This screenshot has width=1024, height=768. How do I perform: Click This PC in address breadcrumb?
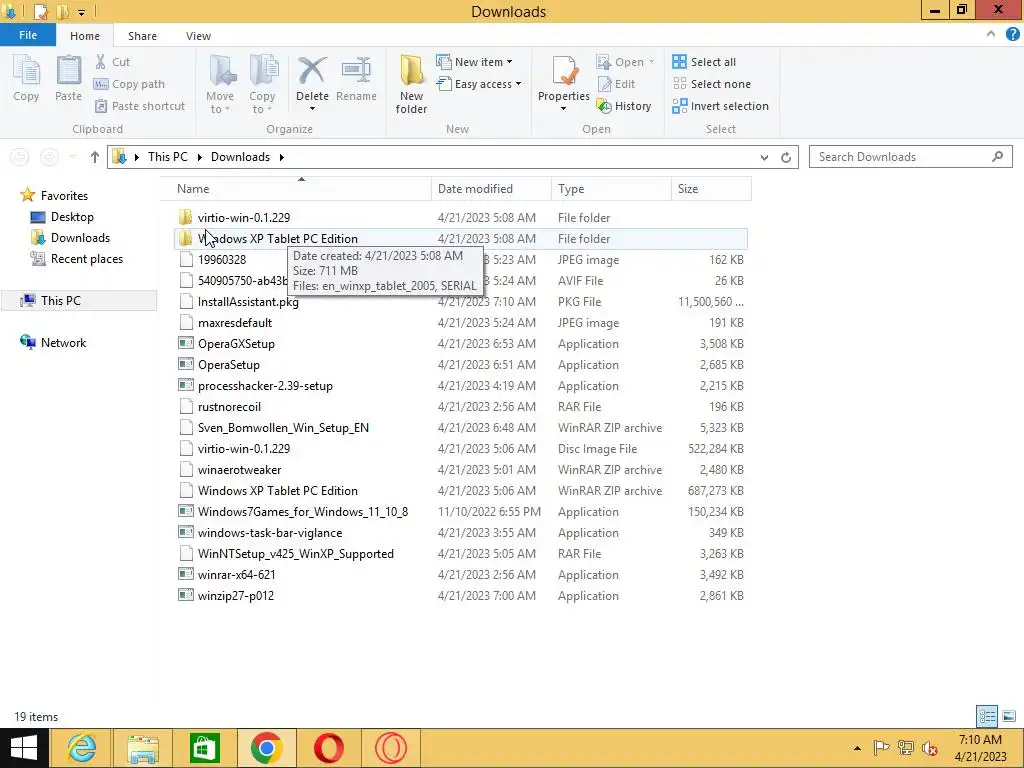coord(167,157)
